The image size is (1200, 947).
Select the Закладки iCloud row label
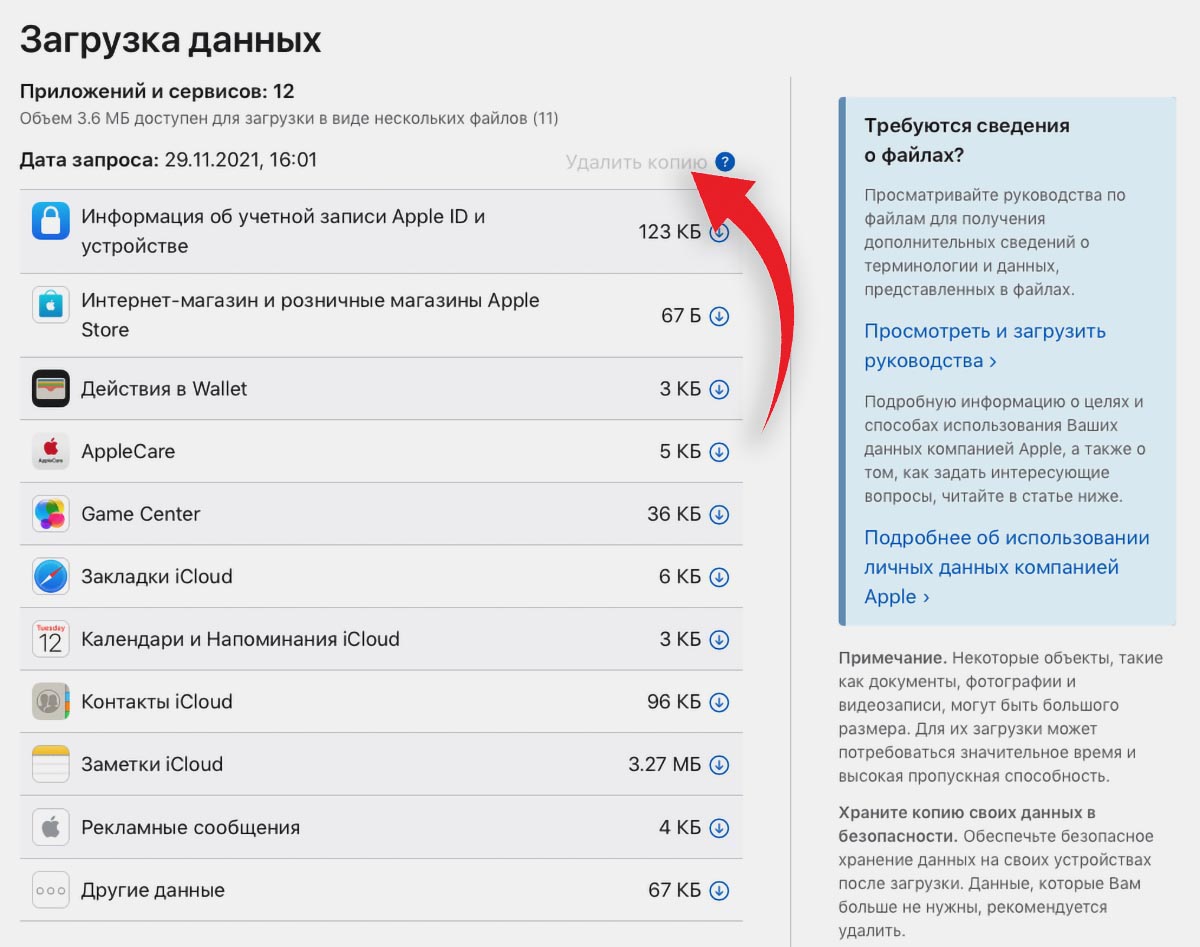(x=157, y=577)
